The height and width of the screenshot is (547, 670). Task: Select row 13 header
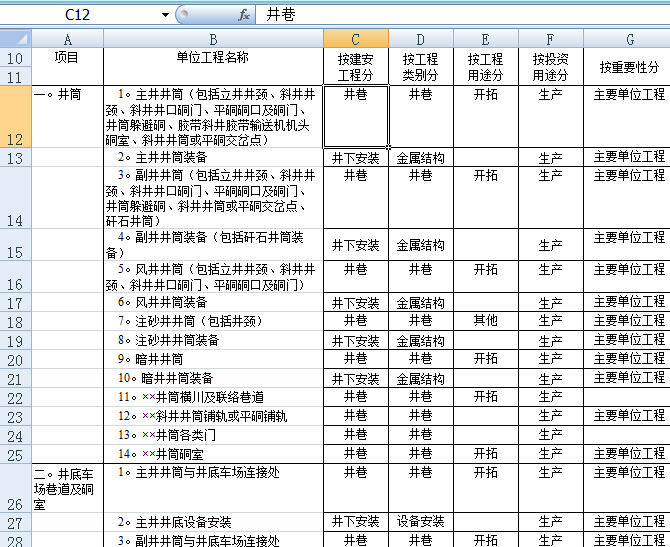pyautogui.click(x=16, y=158)
